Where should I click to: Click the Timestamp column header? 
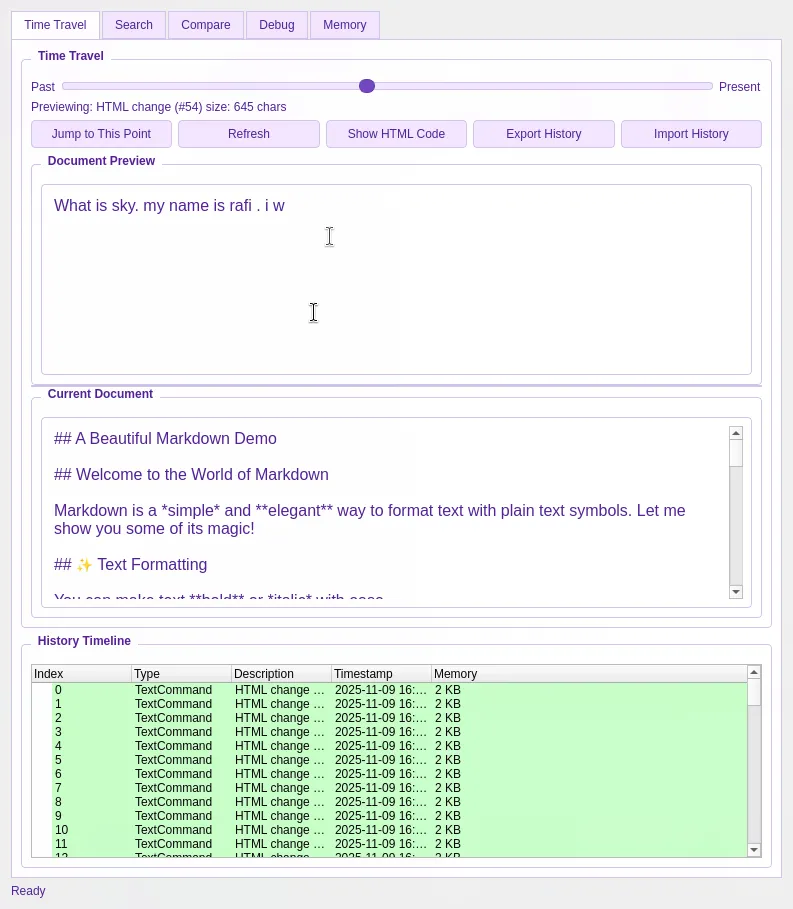click(x=380, y=674)
